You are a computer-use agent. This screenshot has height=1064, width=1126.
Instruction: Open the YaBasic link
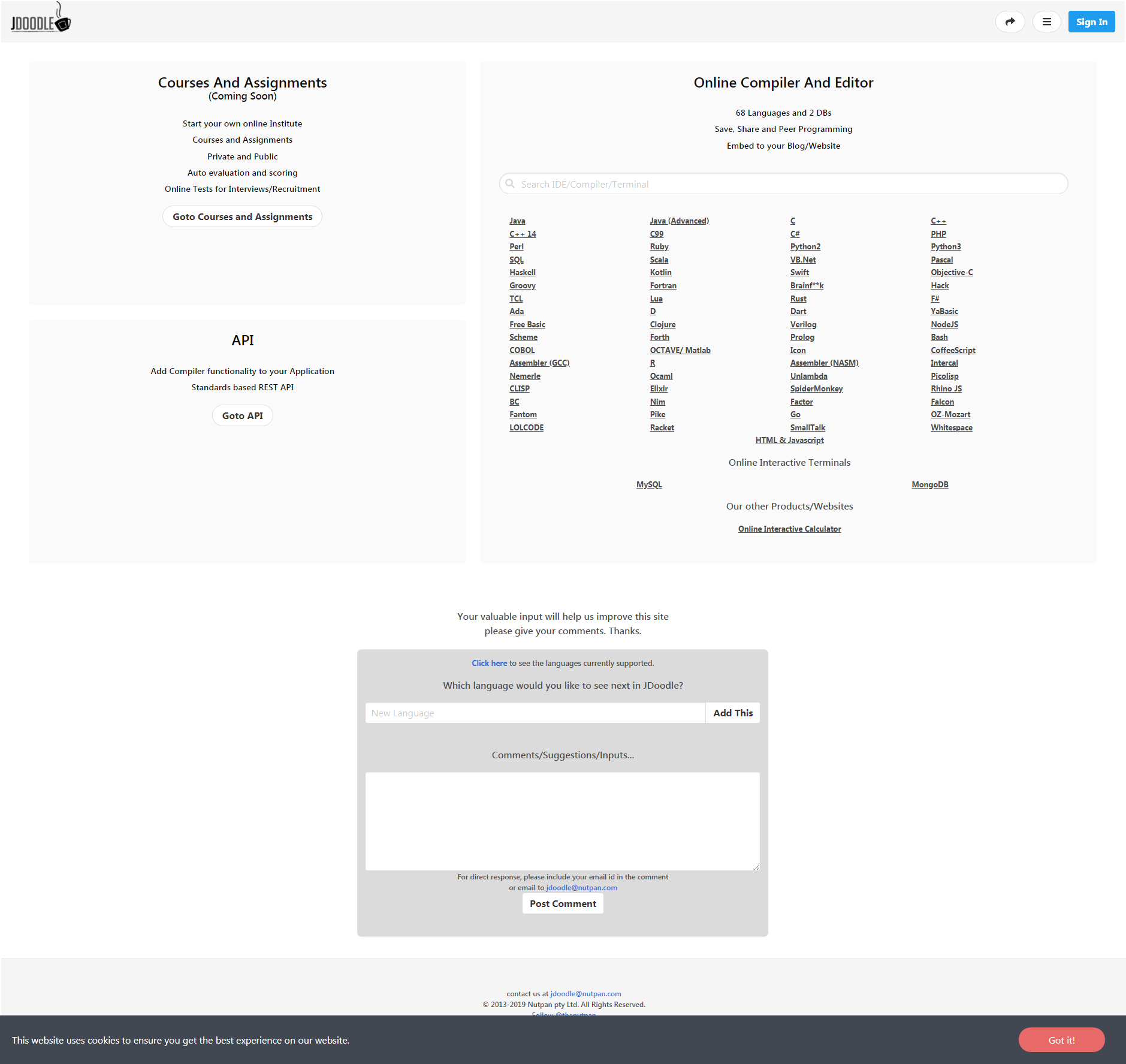(944, 312)
